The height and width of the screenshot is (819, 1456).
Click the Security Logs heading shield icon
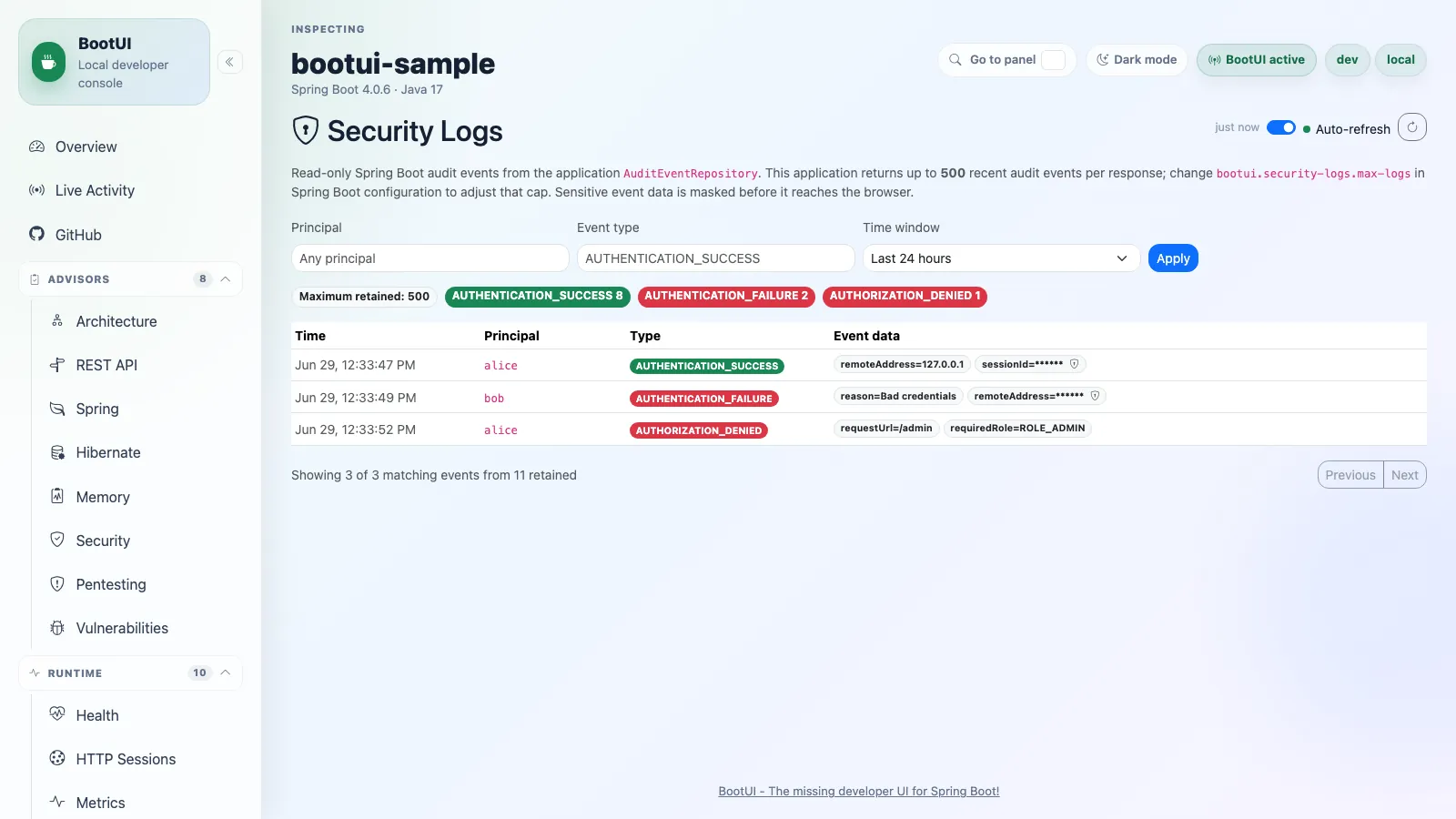click(306, 130)
